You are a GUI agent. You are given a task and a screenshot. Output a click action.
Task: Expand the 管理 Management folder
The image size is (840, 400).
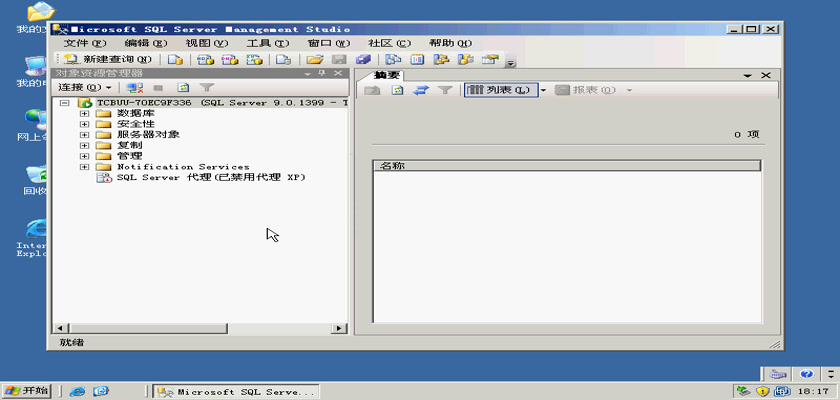point(84,156)
